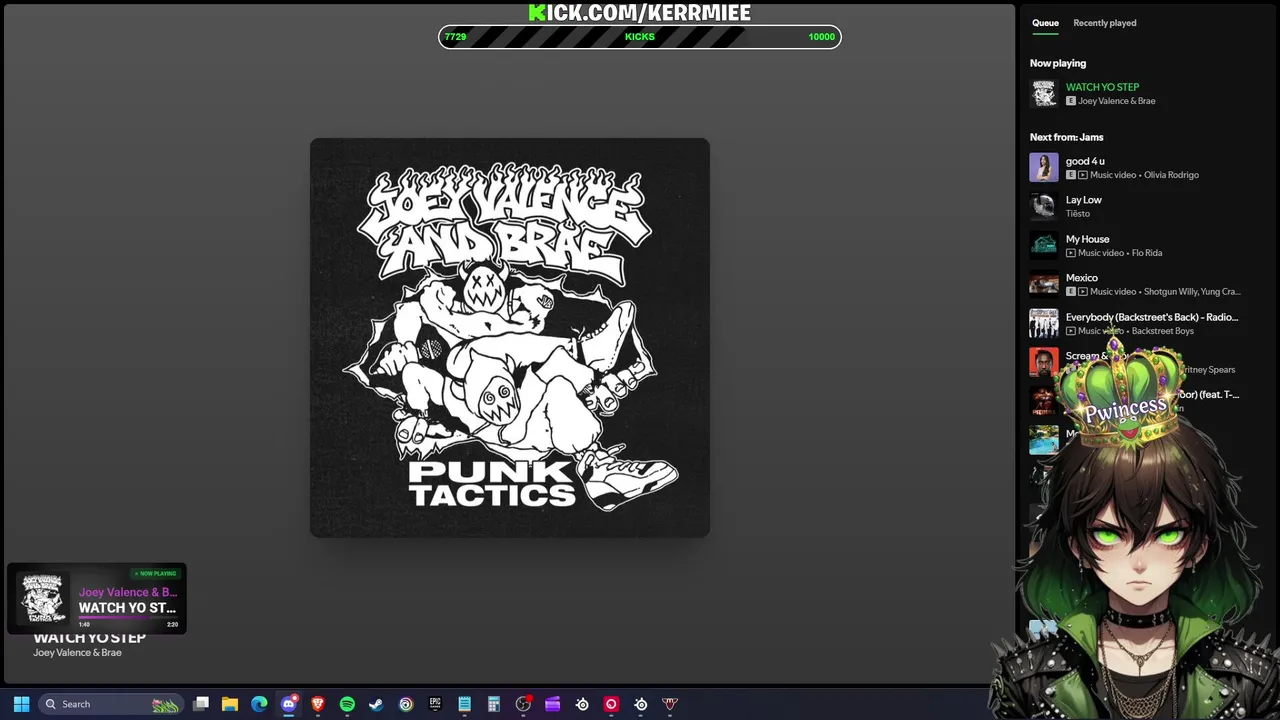
Task: Open artist Tiësto link
Action: point(1077,214)
